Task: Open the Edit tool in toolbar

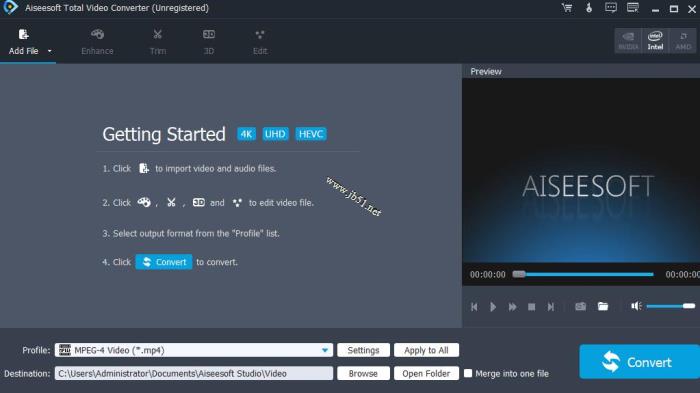Action: (260, 42)
